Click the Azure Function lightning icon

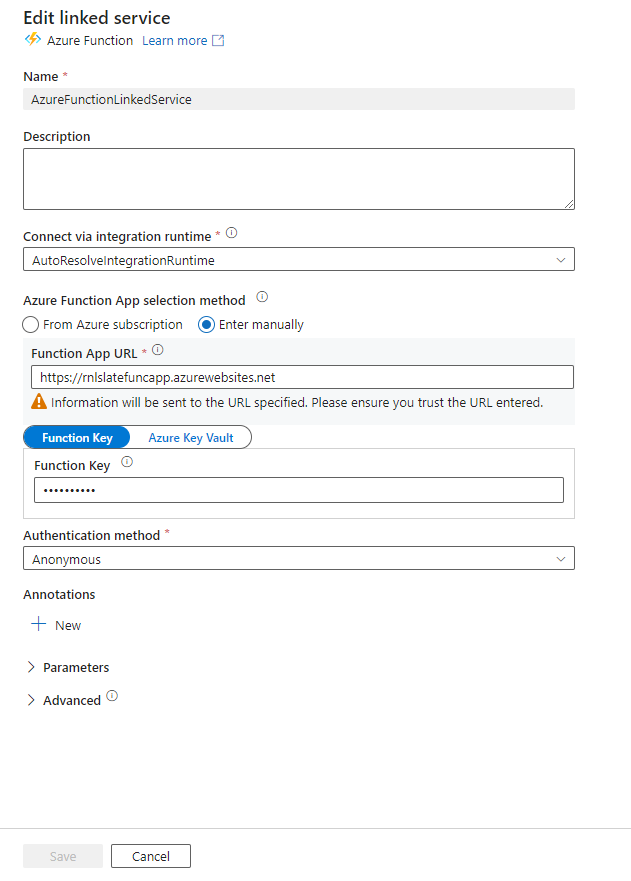coord(33,40)
